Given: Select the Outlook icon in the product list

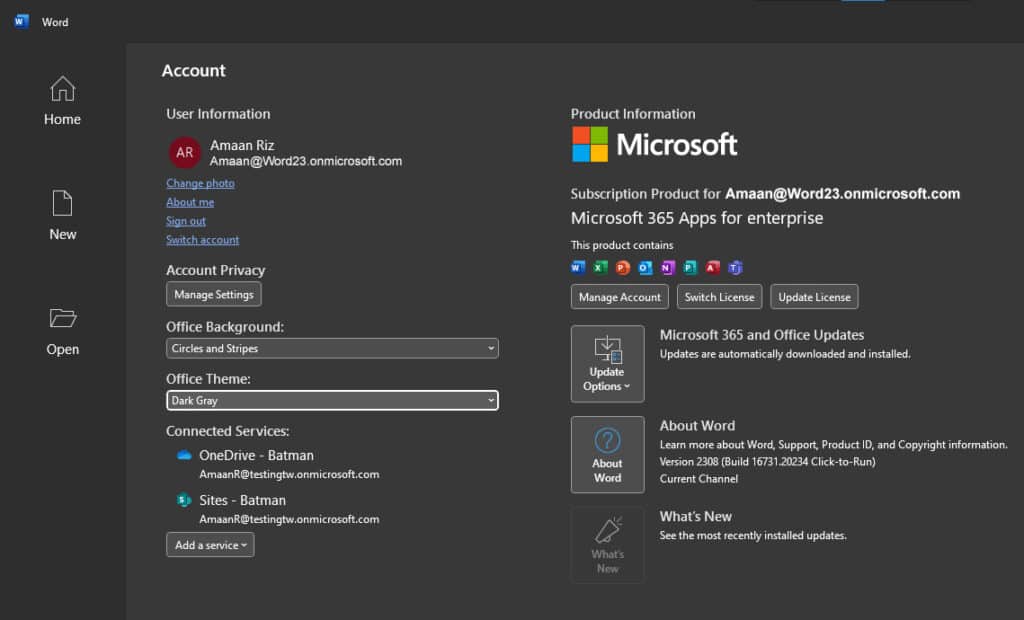Looking at the screenshot, I should tap(643, 267).
